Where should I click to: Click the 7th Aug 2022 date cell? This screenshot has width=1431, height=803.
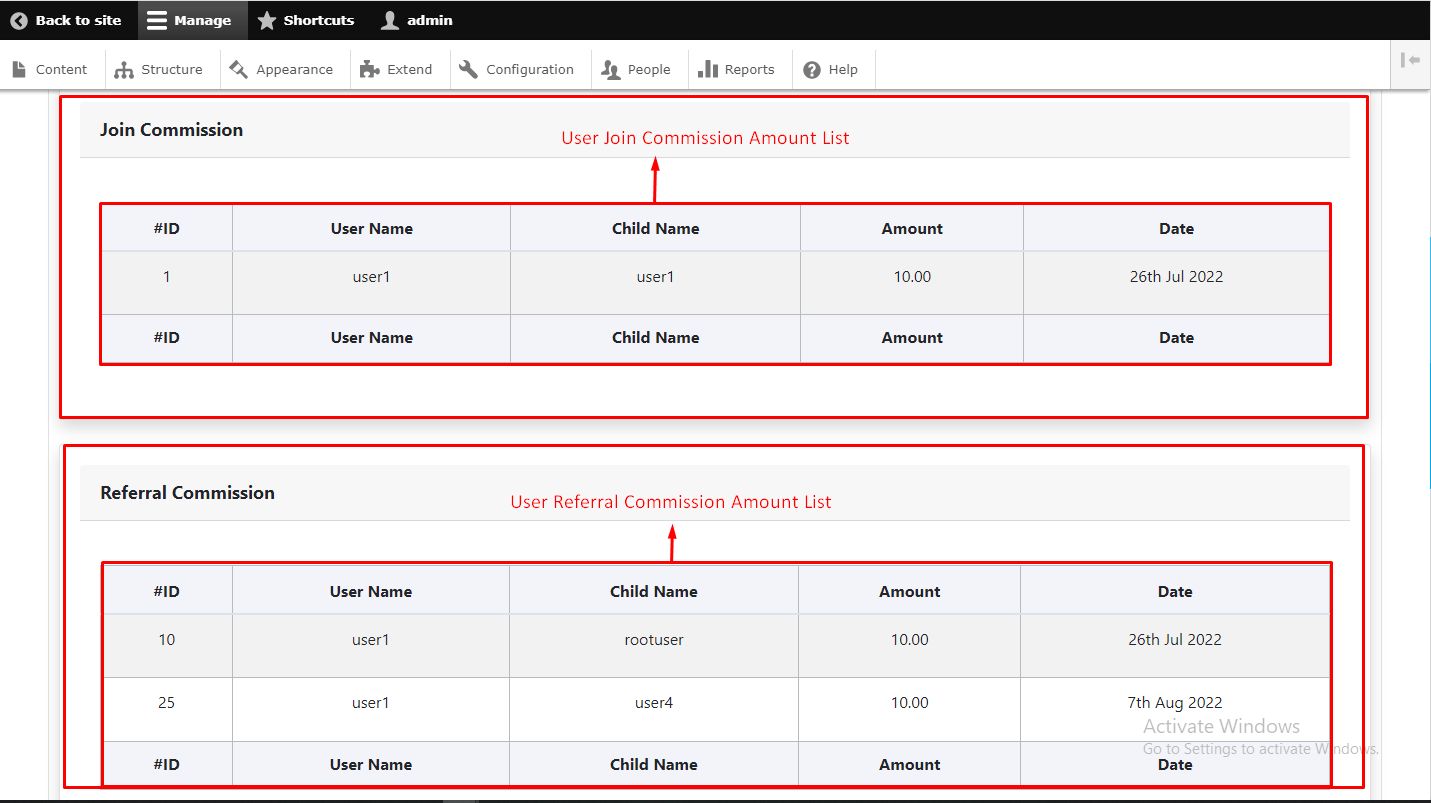pyautogui.click(x=1174, y=703)
